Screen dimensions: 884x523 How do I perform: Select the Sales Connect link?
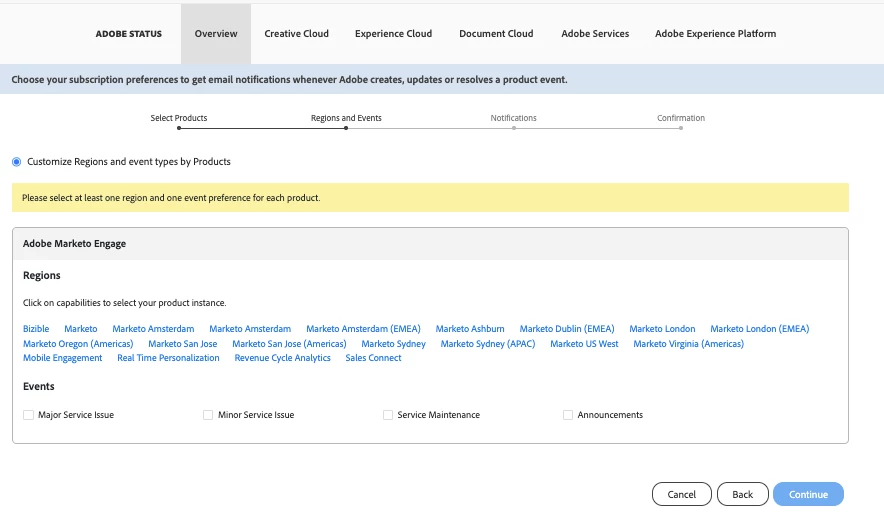373,358
